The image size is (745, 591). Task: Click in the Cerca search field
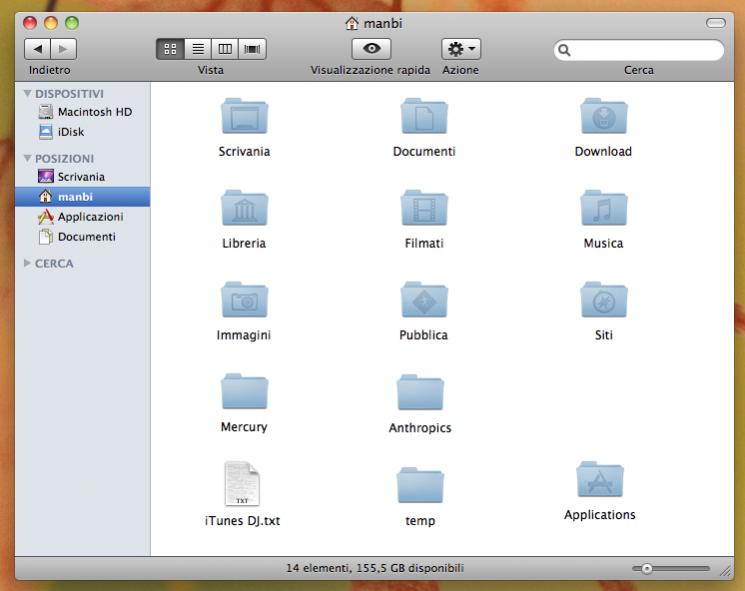pyautogui.click(x=639, y=50)
